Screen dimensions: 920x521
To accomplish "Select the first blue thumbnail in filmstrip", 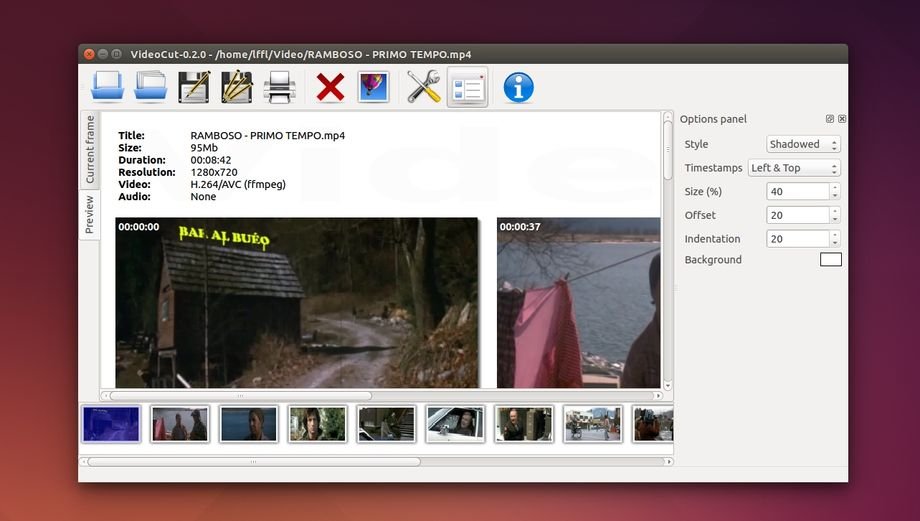I will [x=111, y=424].
